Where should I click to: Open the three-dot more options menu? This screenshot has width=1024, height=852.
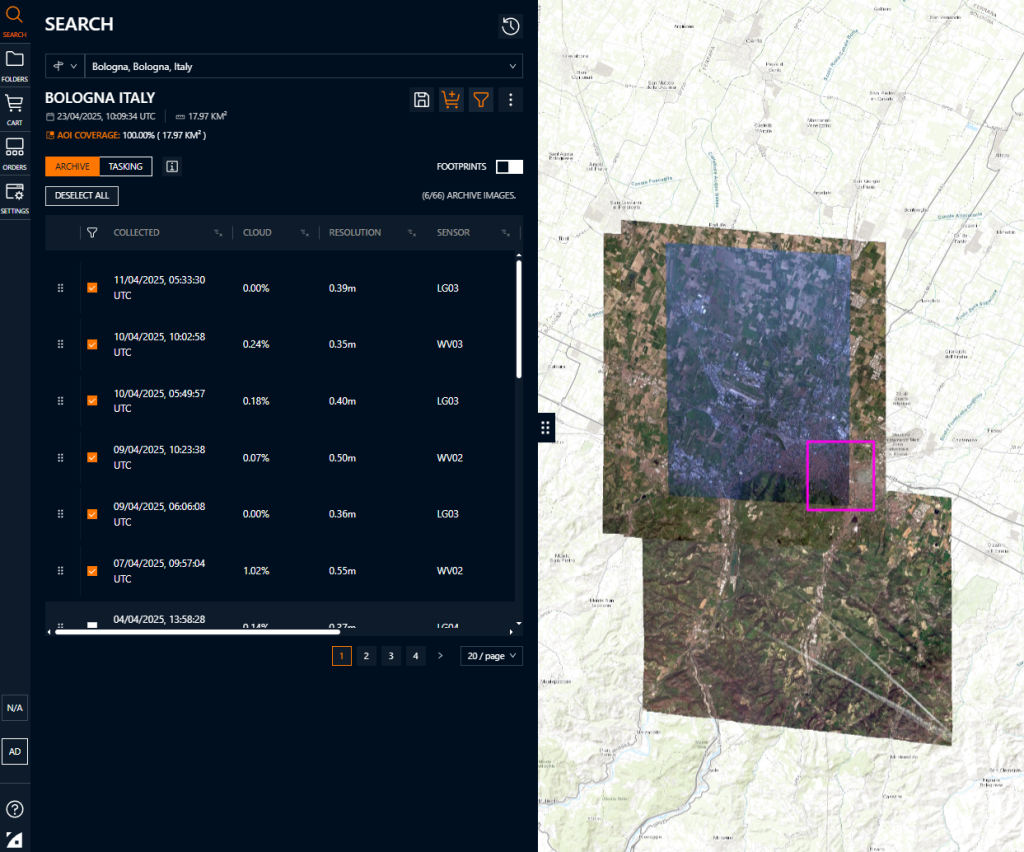[x=511, y=99]
